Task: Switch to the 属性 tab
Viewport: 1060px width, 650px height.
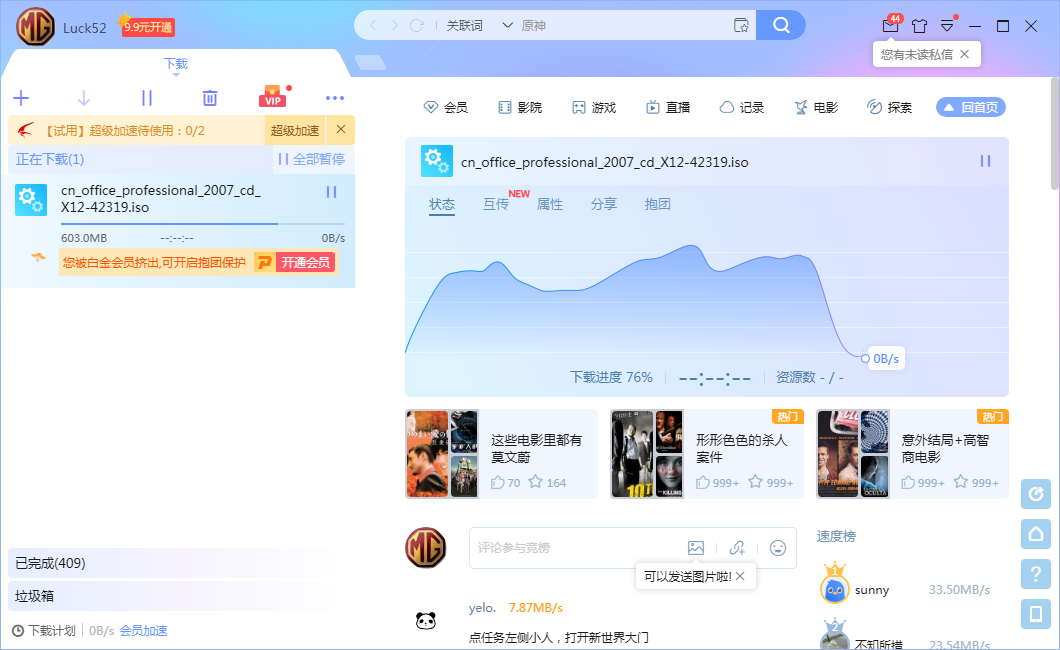Action: click(x=550, y=204)
